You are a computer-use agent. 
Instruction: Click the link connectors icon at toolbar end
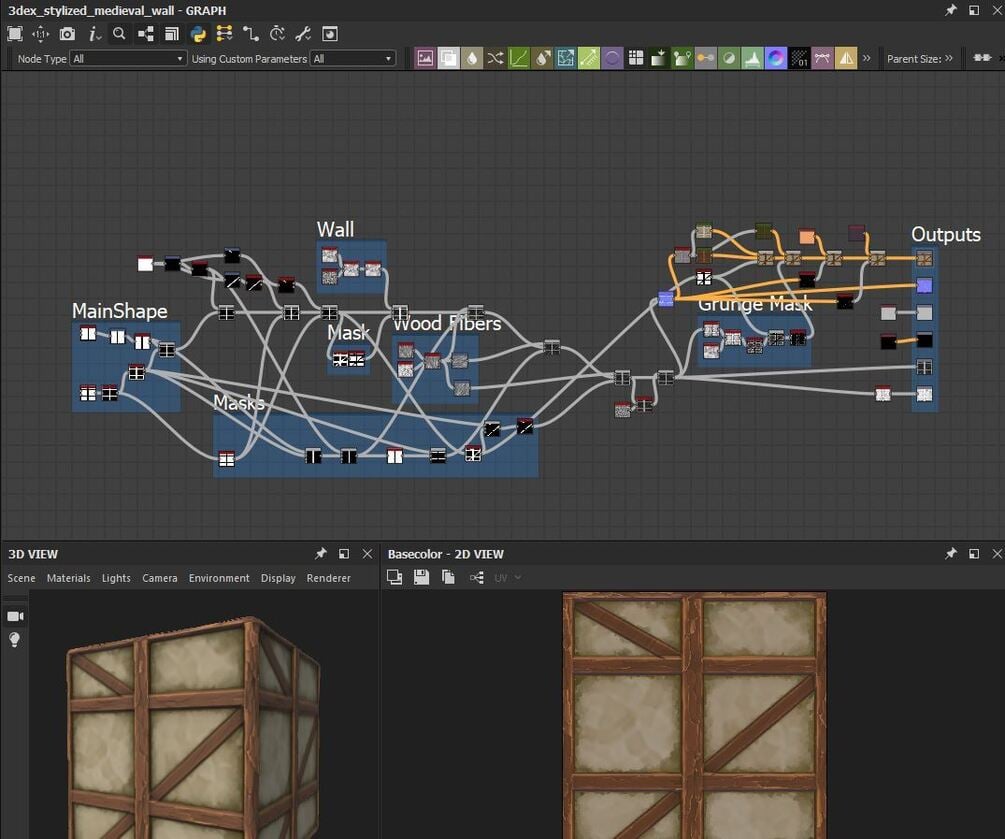[x=982, y=58]
